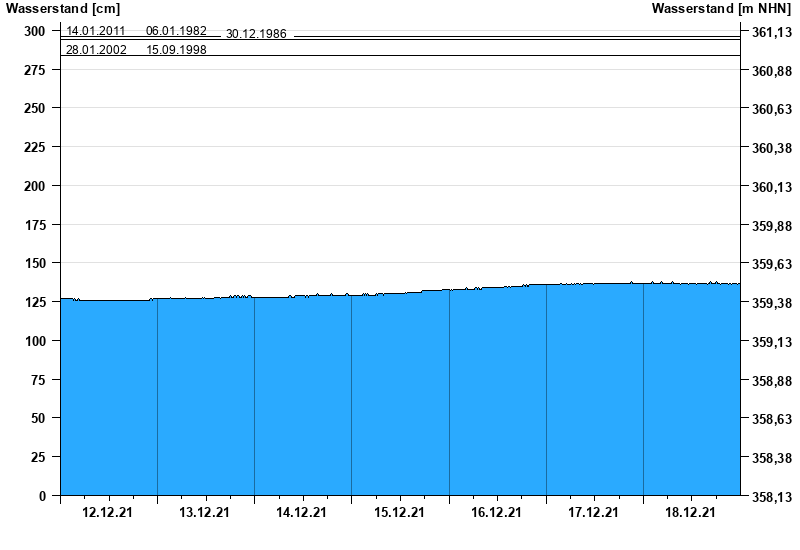Pick the 15.12.21 date on x-axis
This screenshot has height=550, width=800.
(x=399, y=513)
